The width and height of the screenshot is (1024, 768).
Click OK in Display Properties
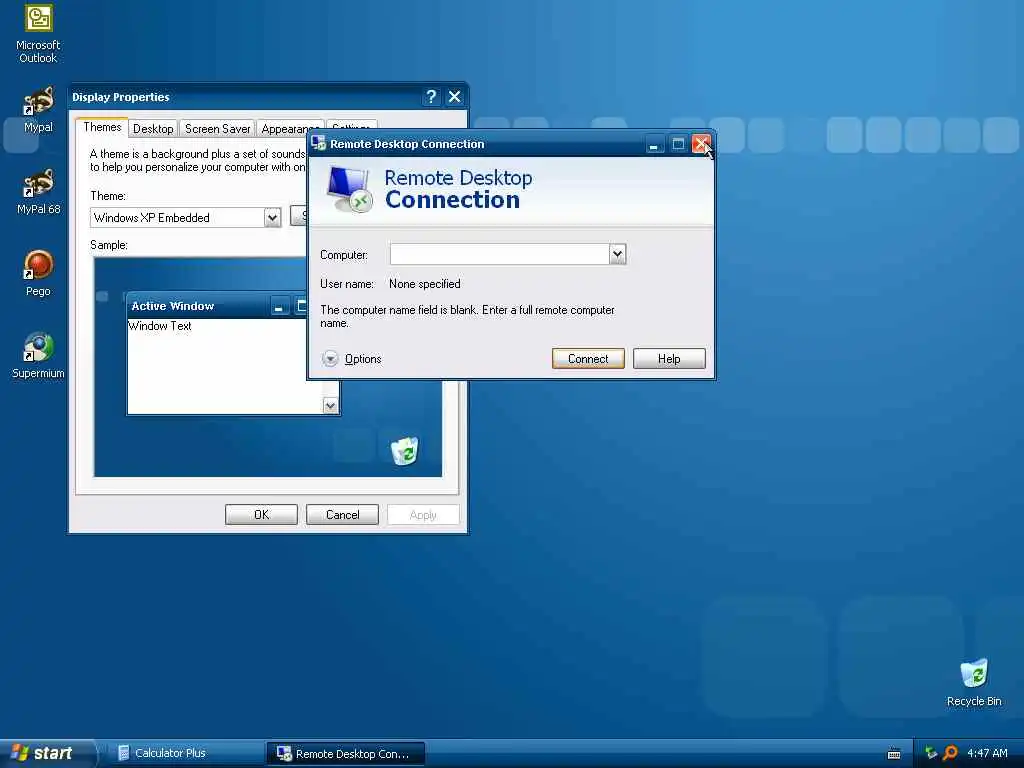[261, 515]
